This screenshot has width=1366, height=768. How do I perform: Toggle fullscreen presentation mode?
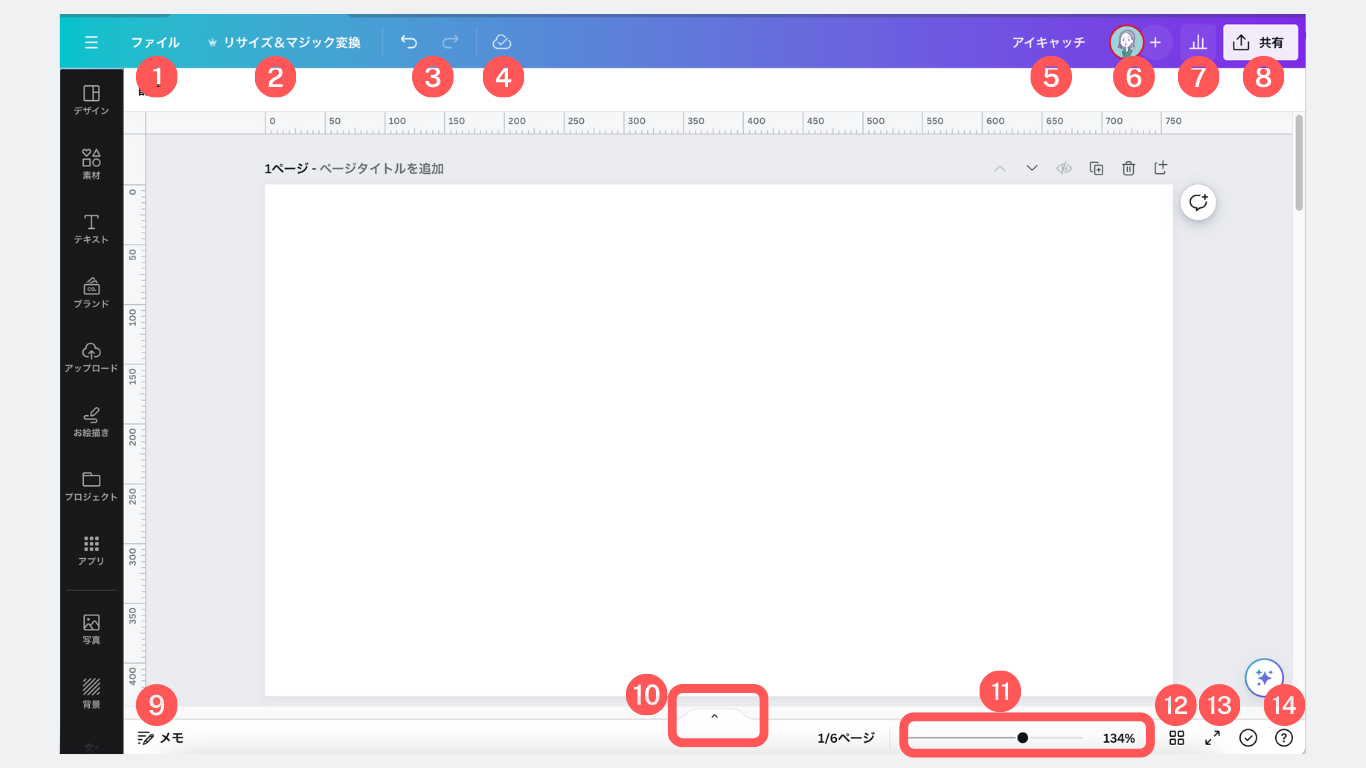[x=1212, y=738]
